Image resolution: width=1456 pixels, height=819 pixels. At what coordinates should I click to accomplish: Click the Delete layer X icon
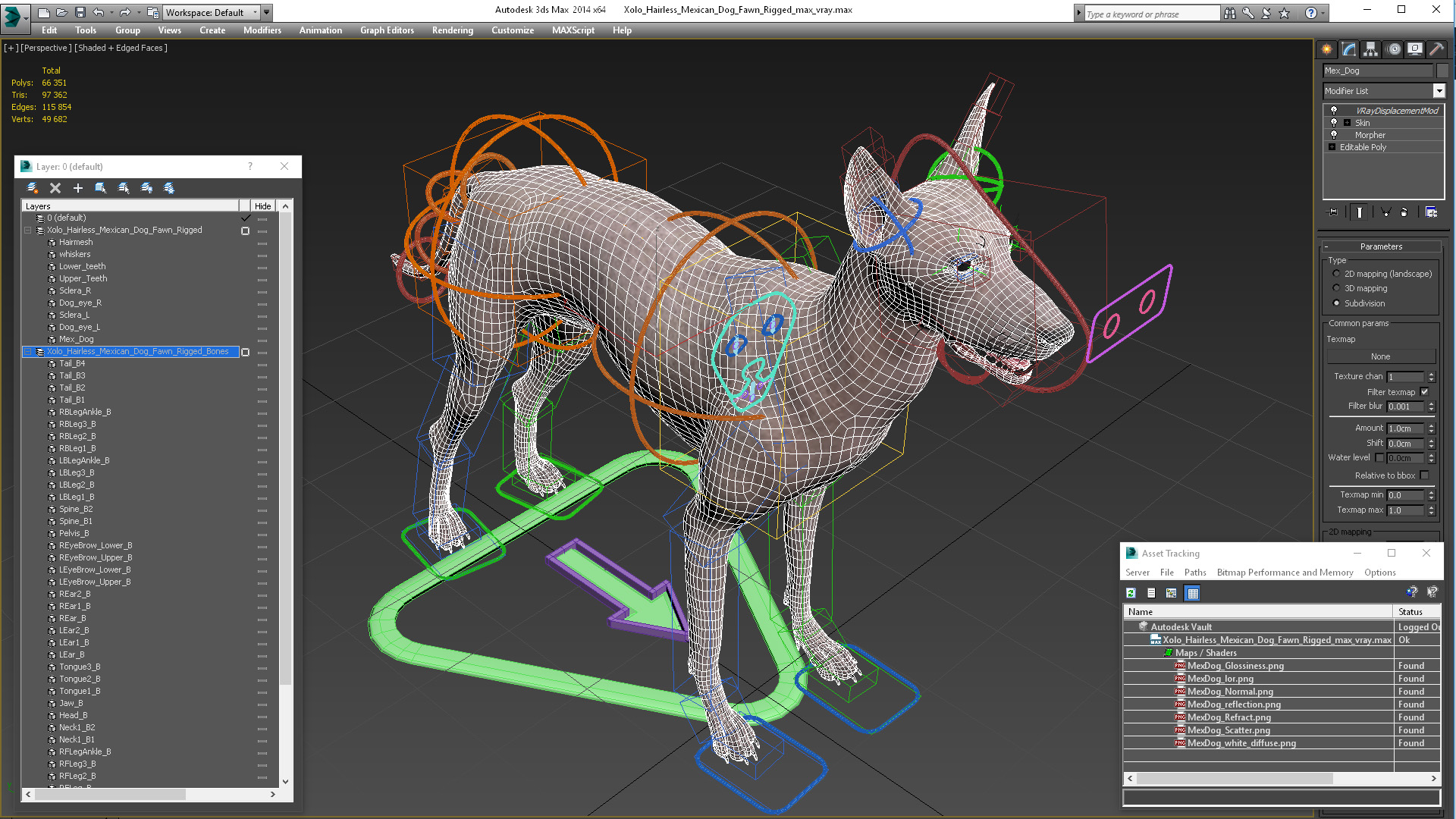pos(55,188)
